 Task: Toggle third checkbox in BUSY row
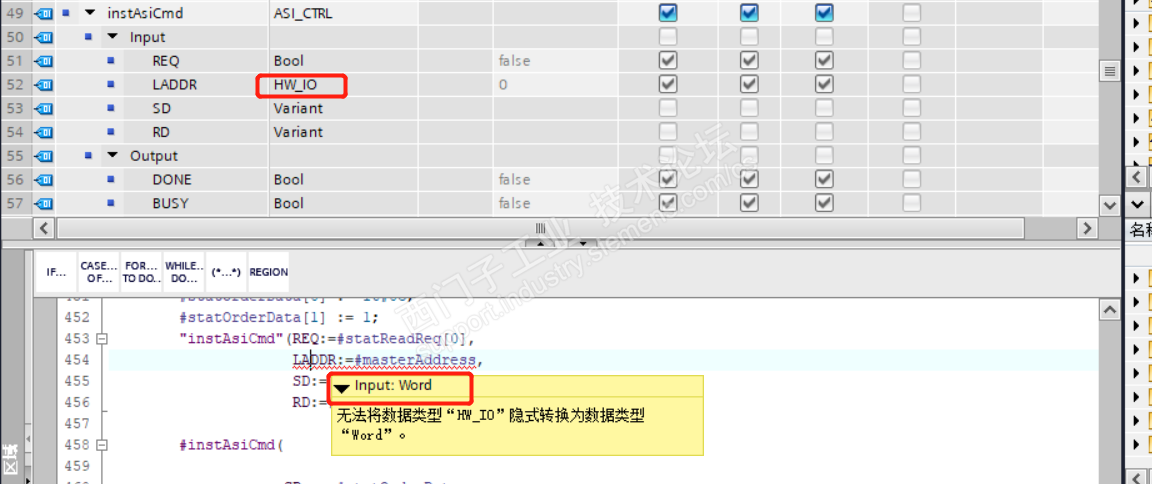tap(824, 203)
